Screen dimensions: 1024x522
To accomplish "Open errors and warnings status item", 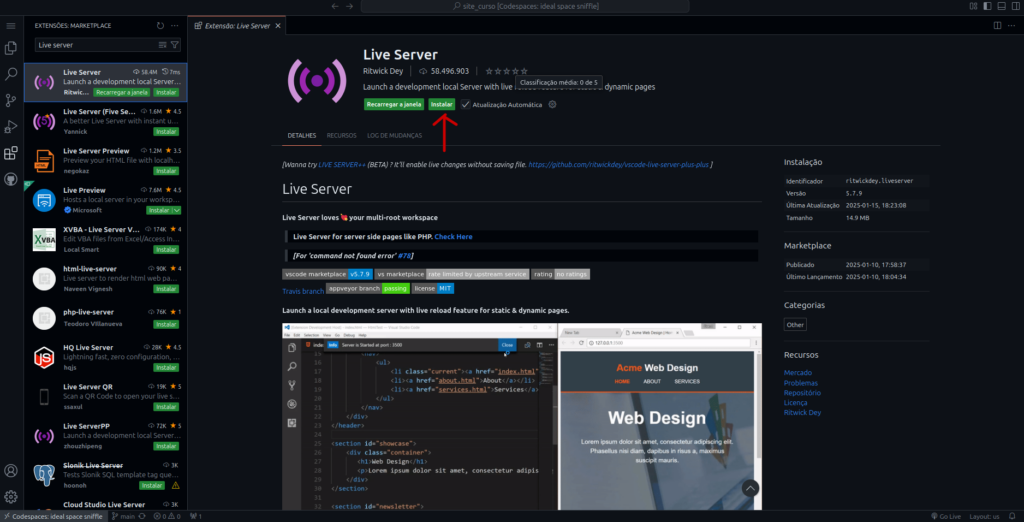I will (x=167, y=516).
